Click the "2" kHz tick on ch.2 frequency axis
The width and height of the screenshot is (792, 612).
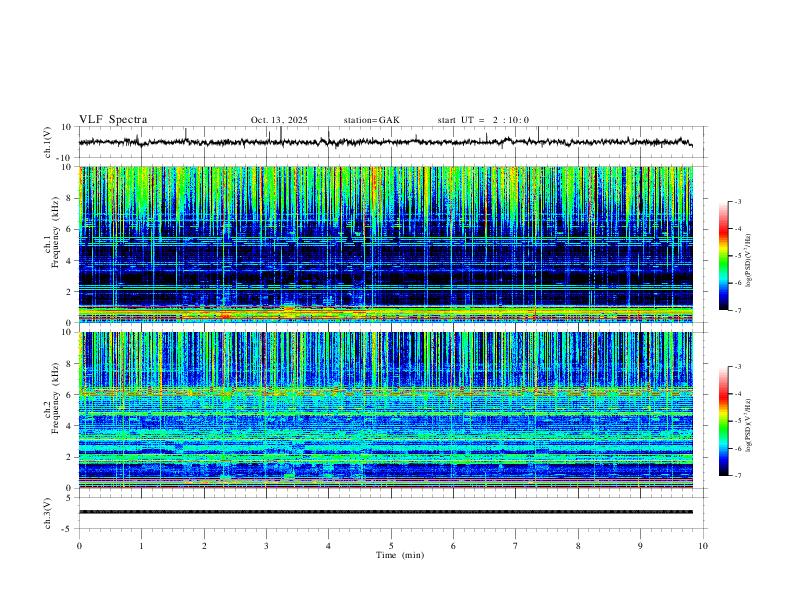(x=70, y=457)
